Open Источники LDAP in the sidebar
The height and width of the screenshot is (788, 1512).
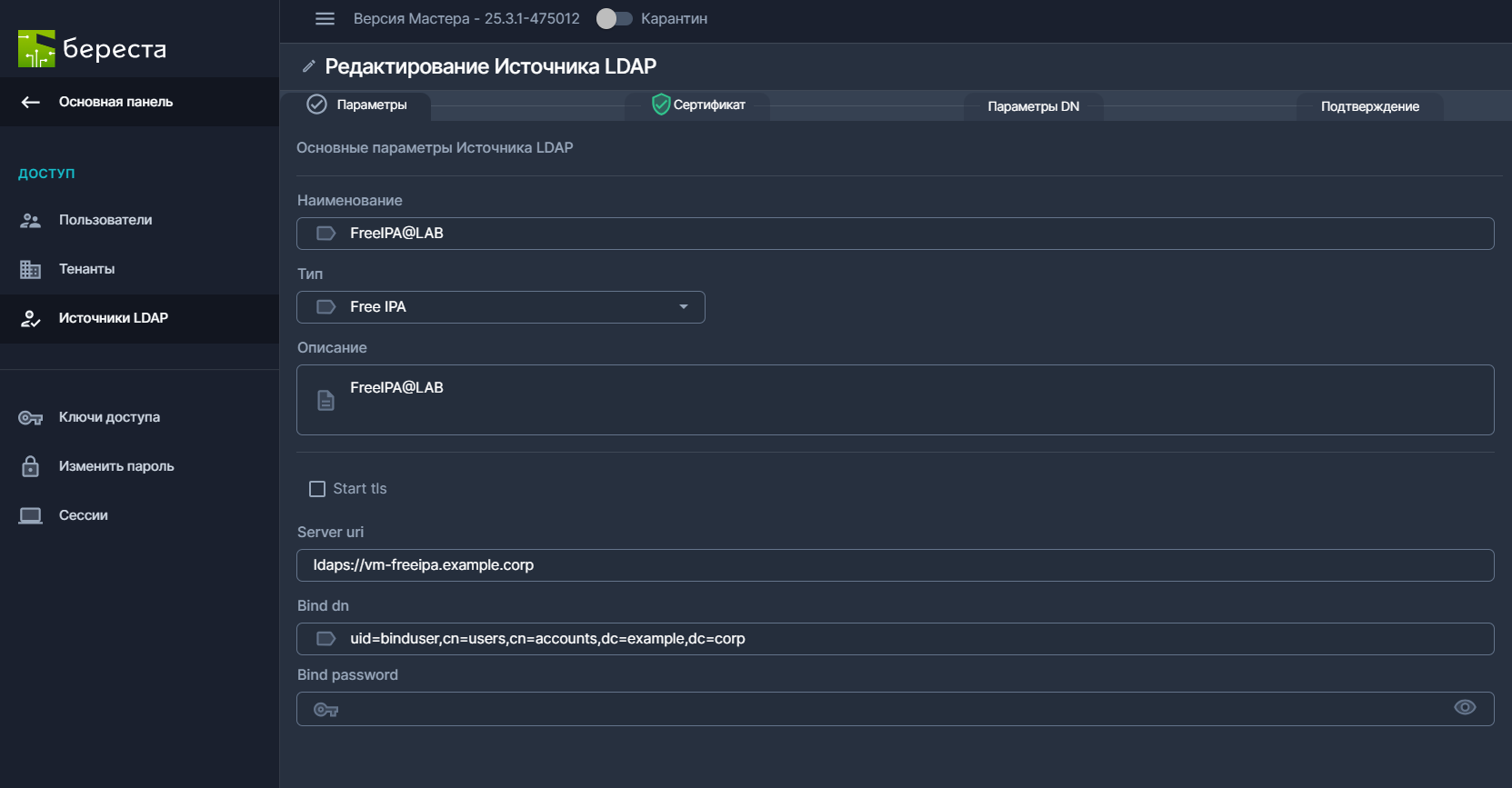(x=114, y=318)
